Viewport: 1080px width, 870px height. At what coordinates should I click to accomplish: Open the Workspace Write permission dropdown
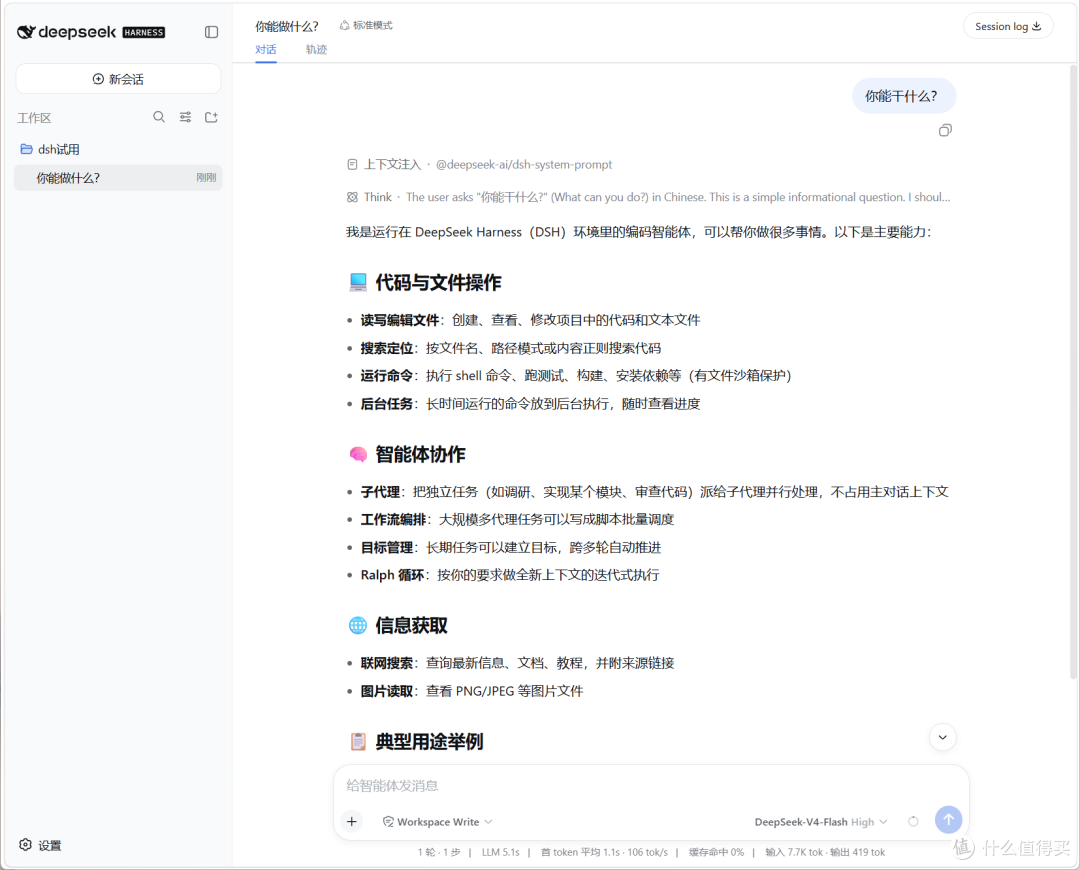tap(437, 822)
